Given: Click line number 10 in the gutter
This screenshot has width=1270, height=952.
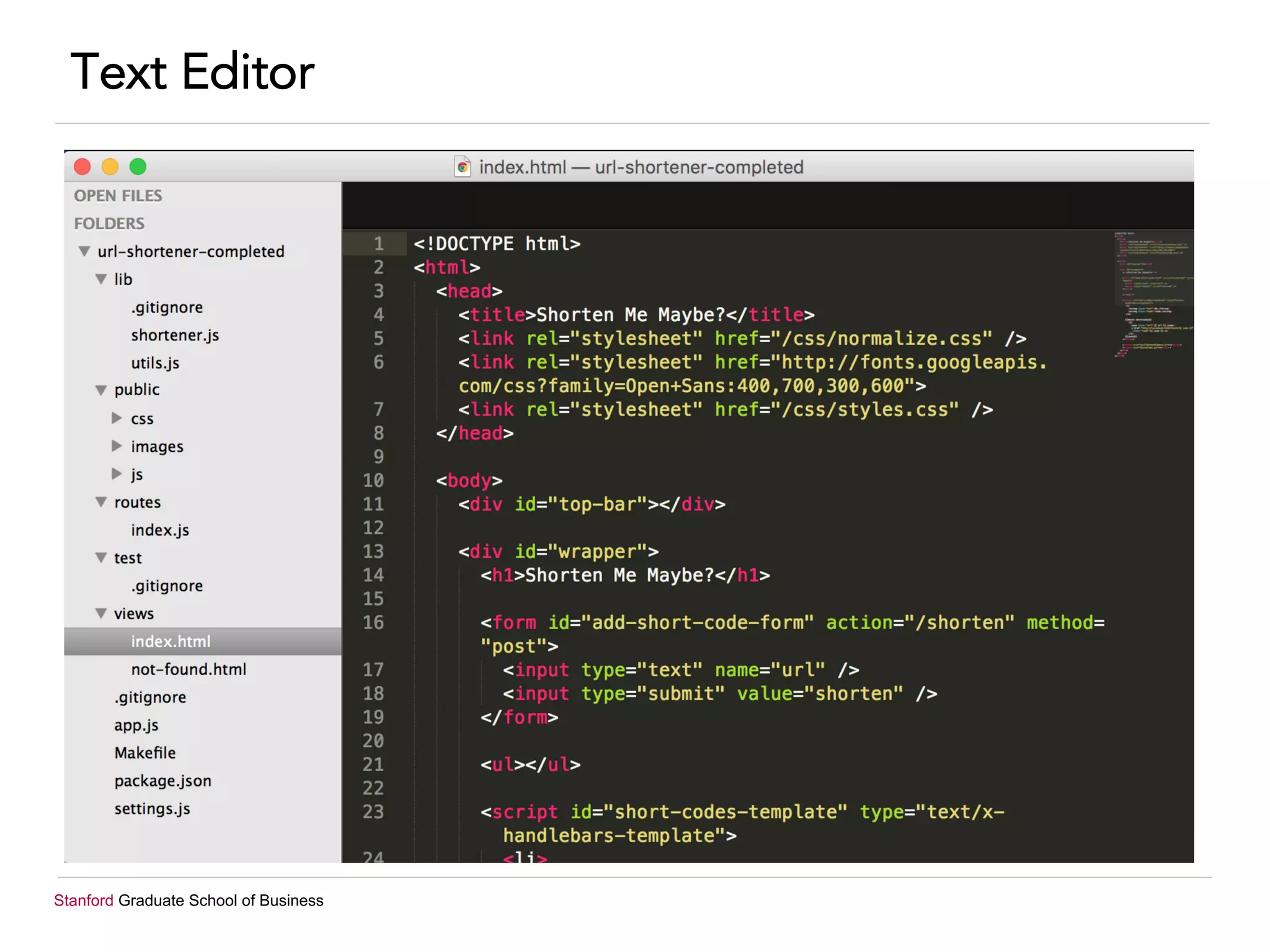Looking at the screenshot, I should [x=373, y=480].
